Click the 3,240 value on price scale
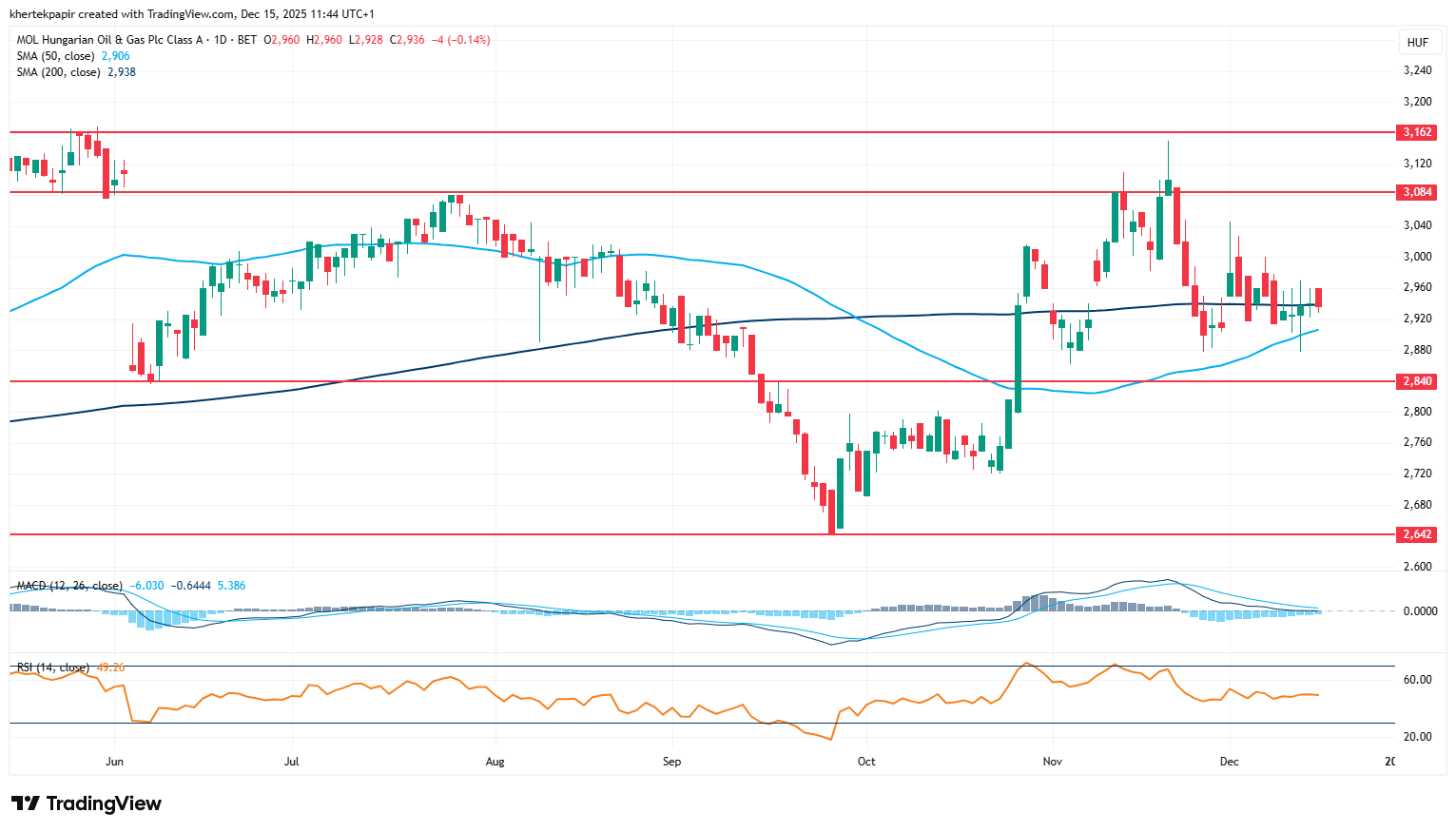This screenshot has height=832, width=1456. coord(1417,70)
